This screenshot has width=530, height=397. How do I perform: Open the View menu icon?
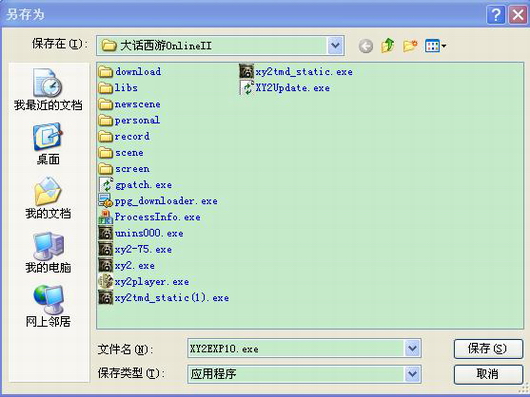tap(435, 46)
